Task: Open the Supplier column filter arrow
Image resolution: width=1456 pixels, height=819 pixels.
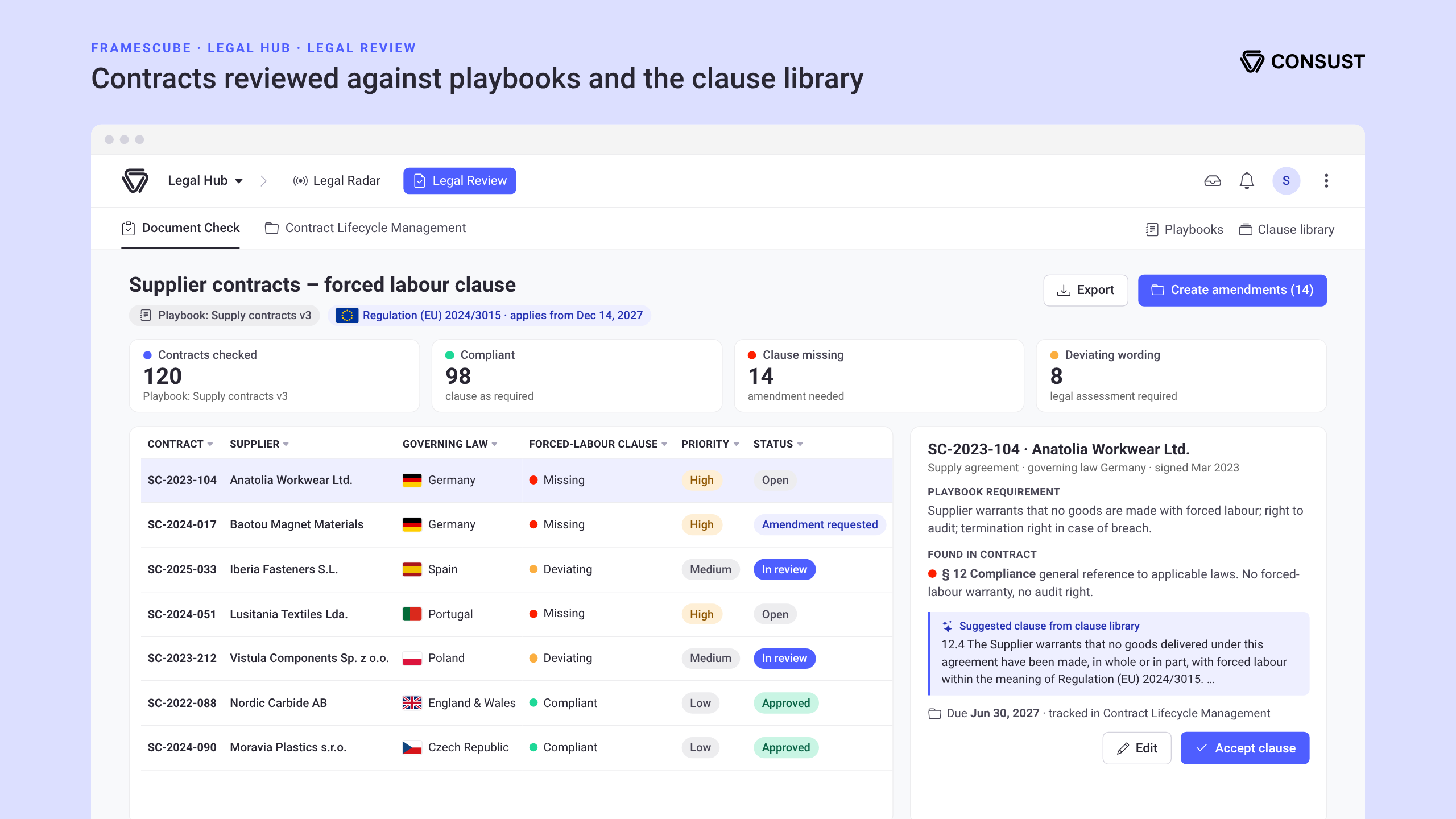Action: (286, 444)
